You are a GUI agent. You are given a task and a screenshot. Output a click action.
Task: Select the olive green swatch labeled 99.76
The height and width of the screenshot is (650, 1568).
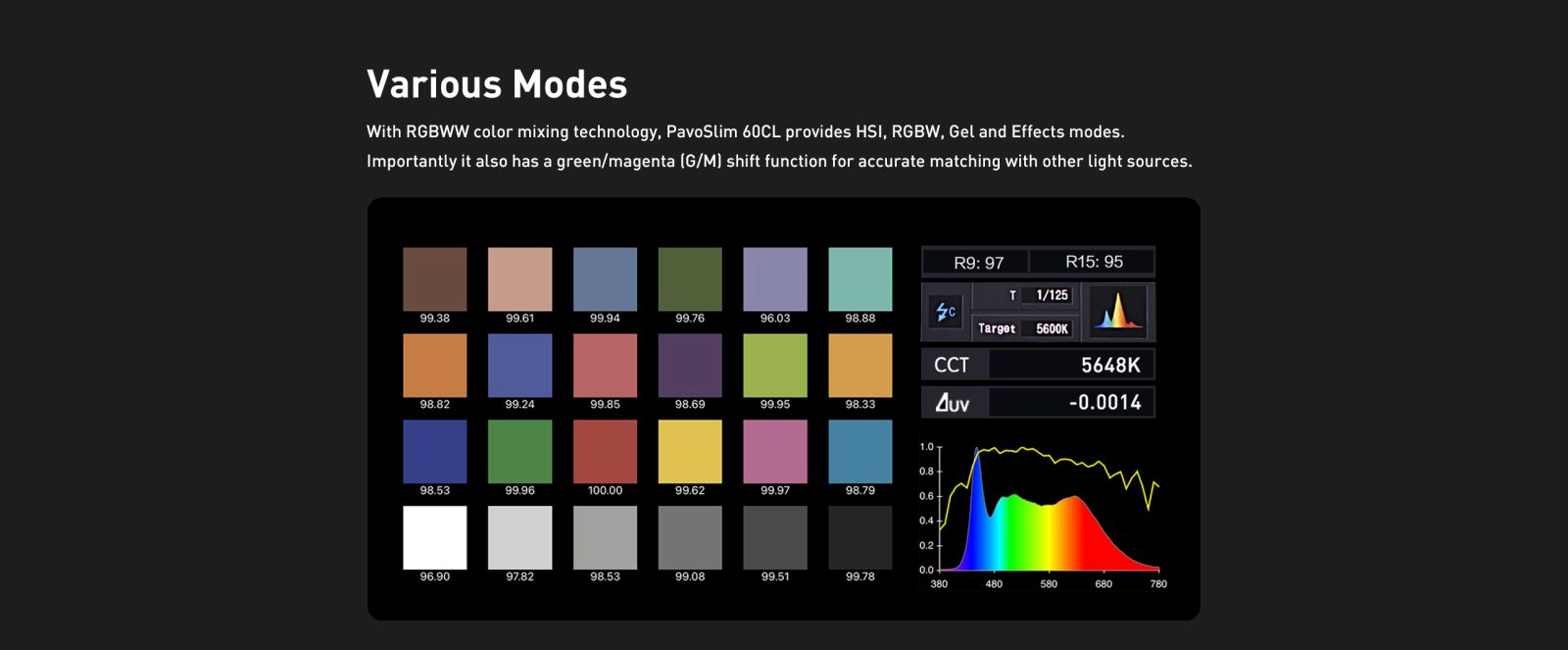(690, 279)
